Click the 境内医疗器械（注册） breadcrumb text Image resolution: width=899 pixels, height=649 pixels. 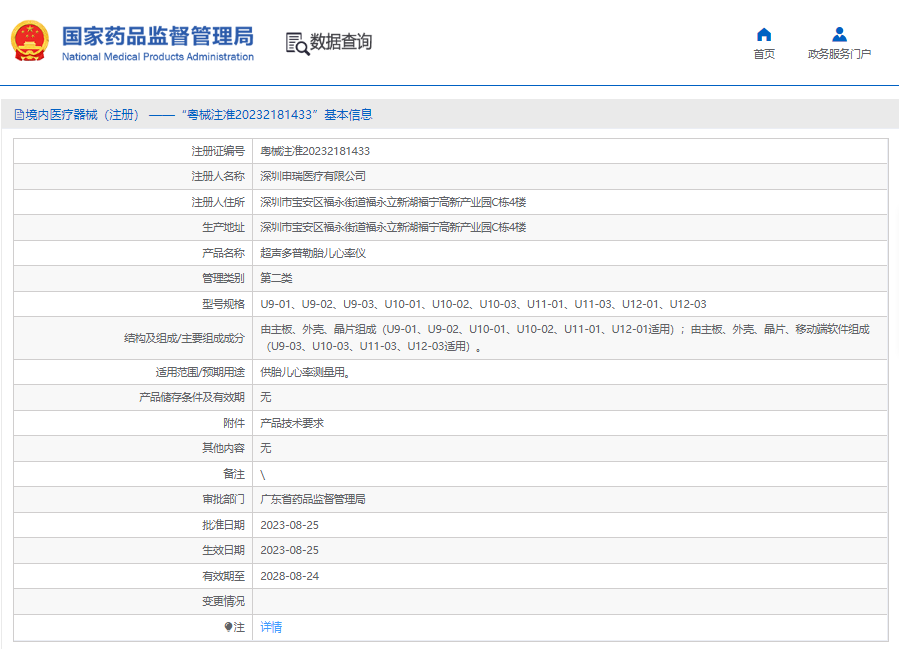(82, 115)
